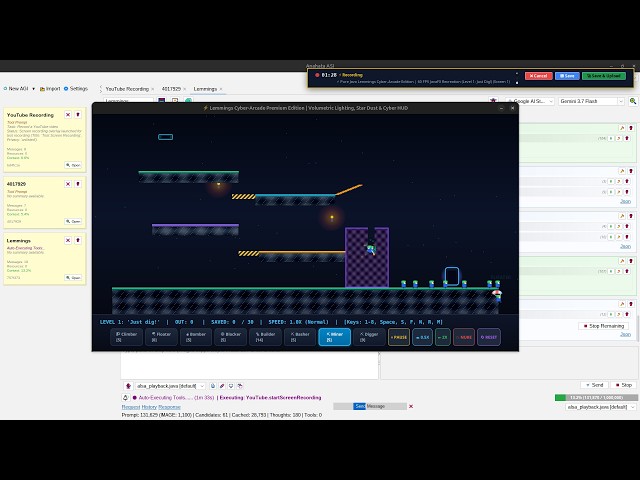
Task: Open the Google AI Studio provider dropdown
Action: (x=530, y=101)
